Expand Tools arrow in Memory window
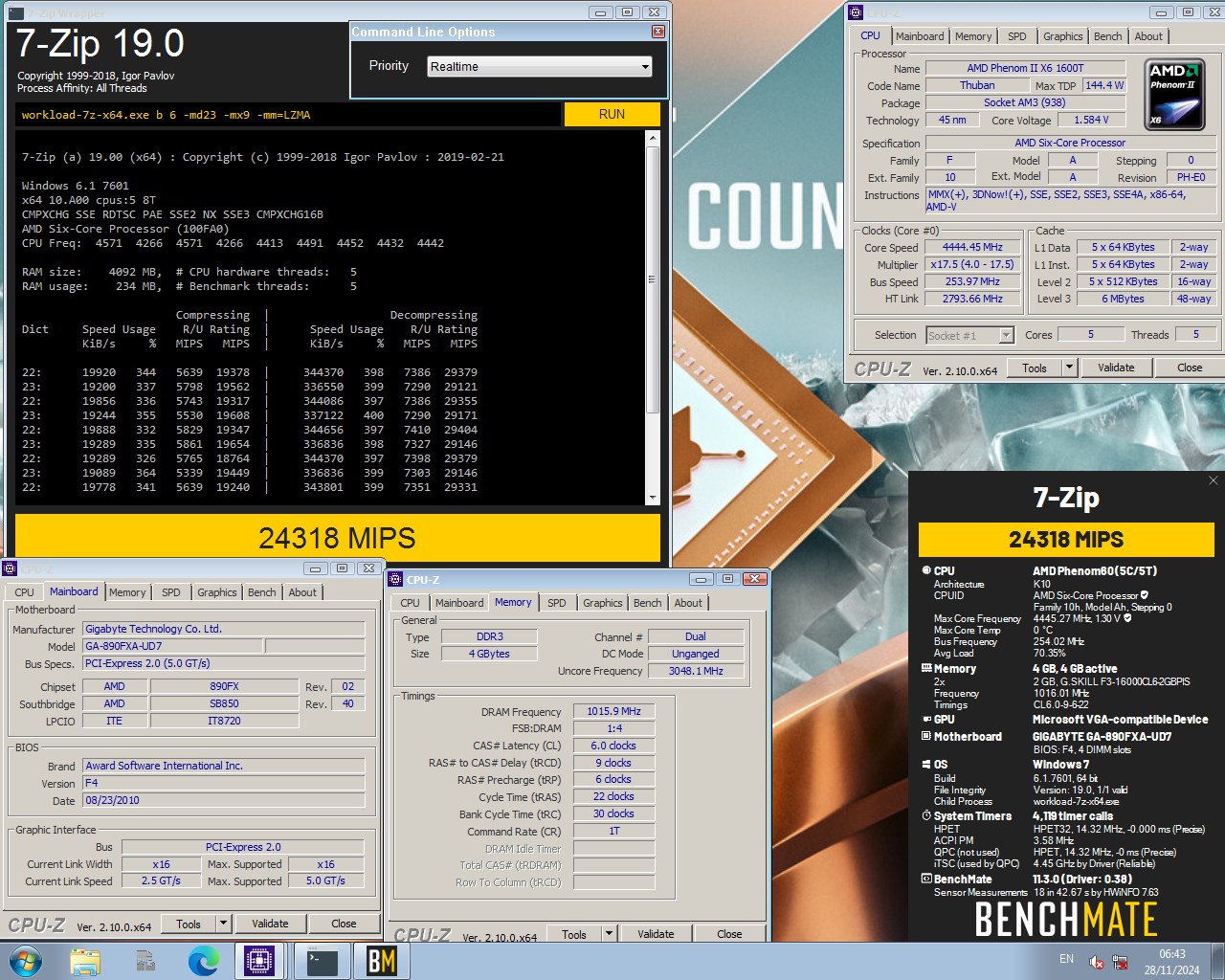Viewport: 1225px width, 980px height. pos(610,934)
